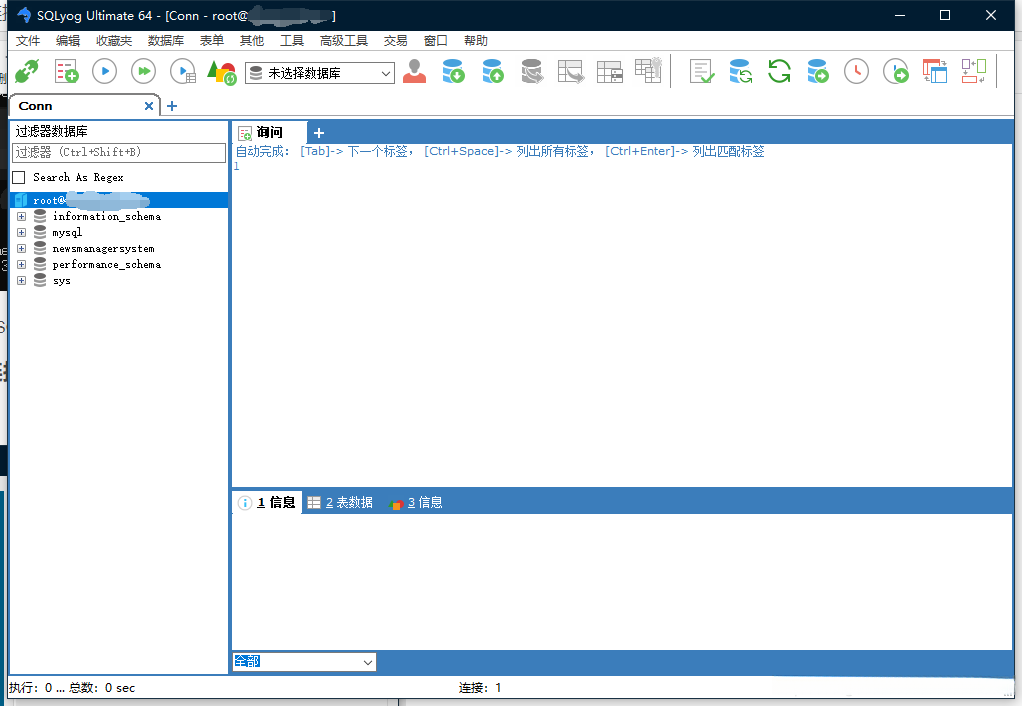Select the information_schema database name
1022x706 pixels.
coord(107,216)
